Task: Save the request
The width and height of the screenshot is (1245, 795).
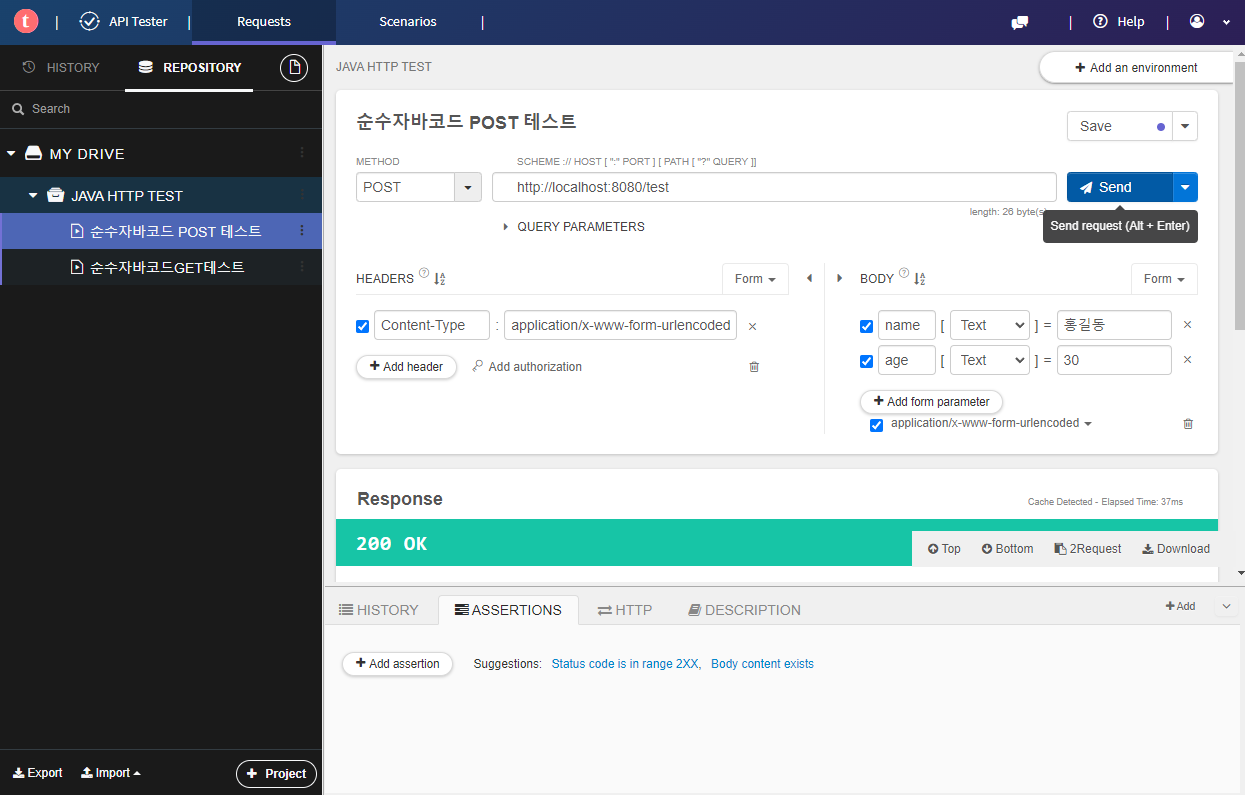Action: [1120, 126]
